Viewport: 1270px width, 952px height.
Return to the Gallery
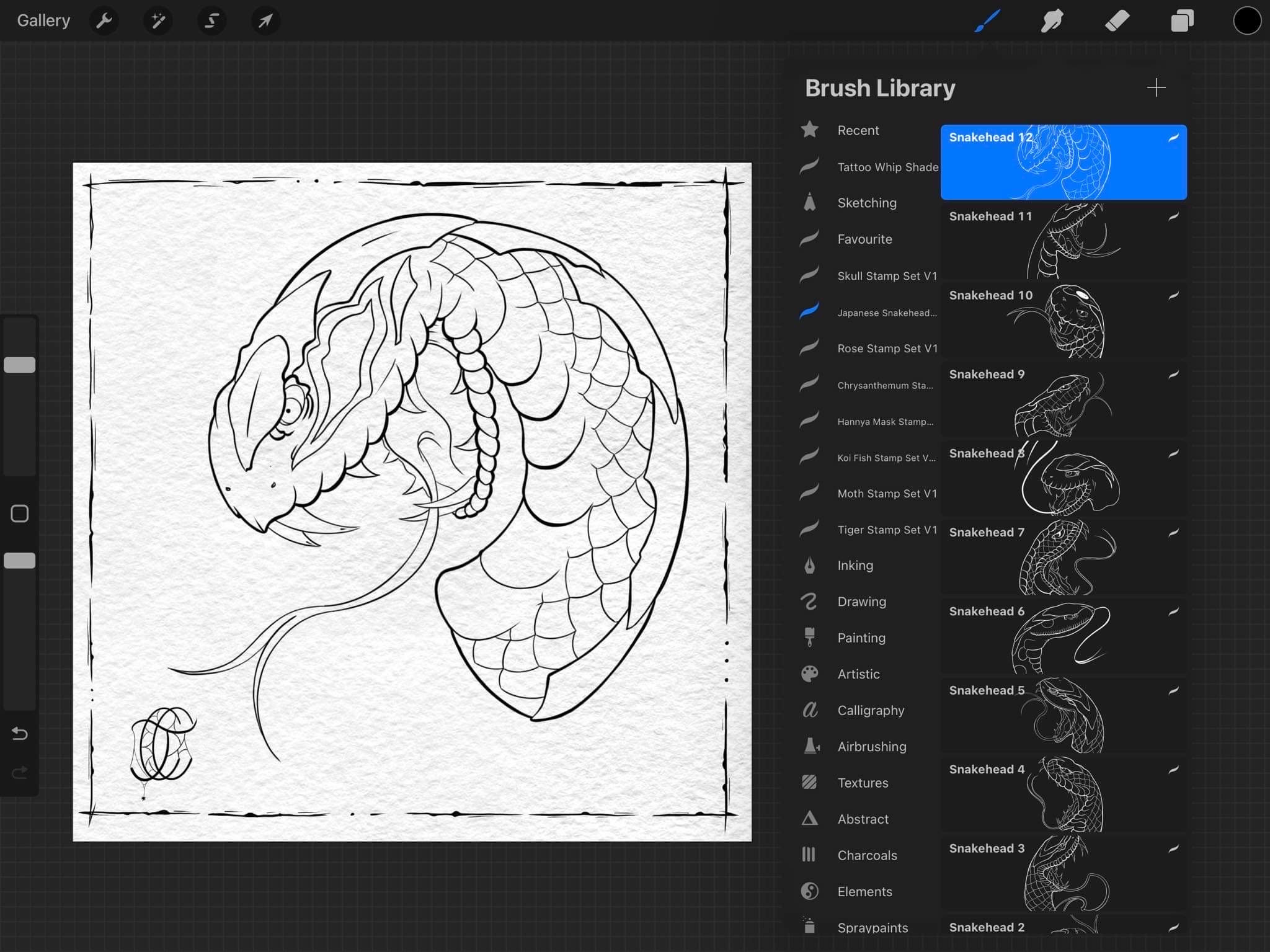[43, 20]
